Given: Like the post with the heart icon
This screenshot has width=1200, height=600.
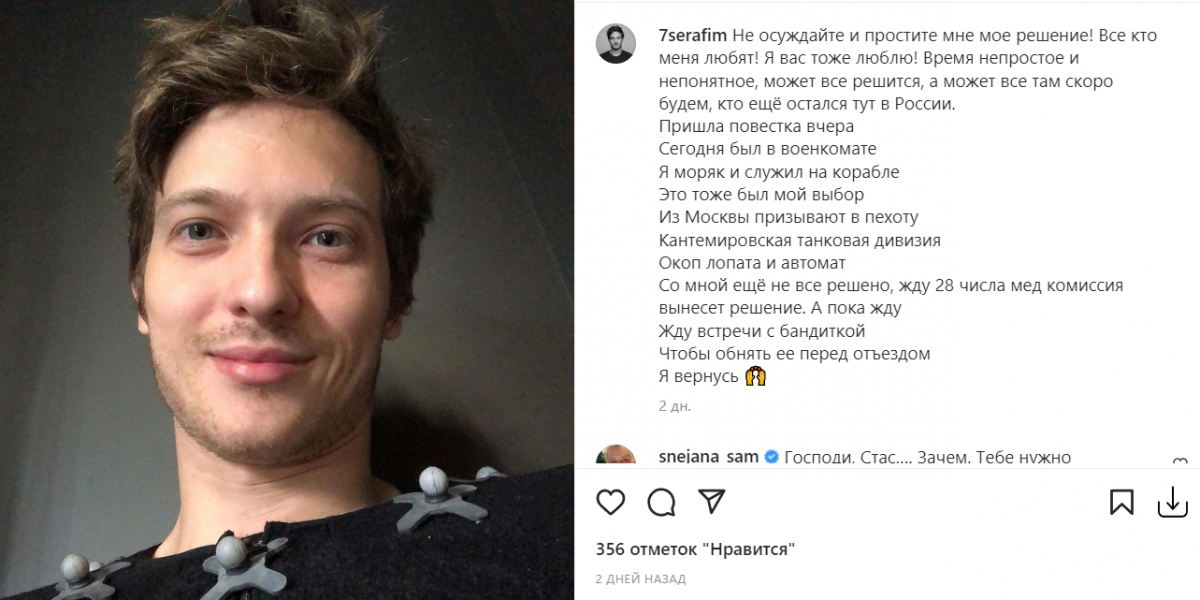Looking at the screenshot, I should tap(610, 502).
